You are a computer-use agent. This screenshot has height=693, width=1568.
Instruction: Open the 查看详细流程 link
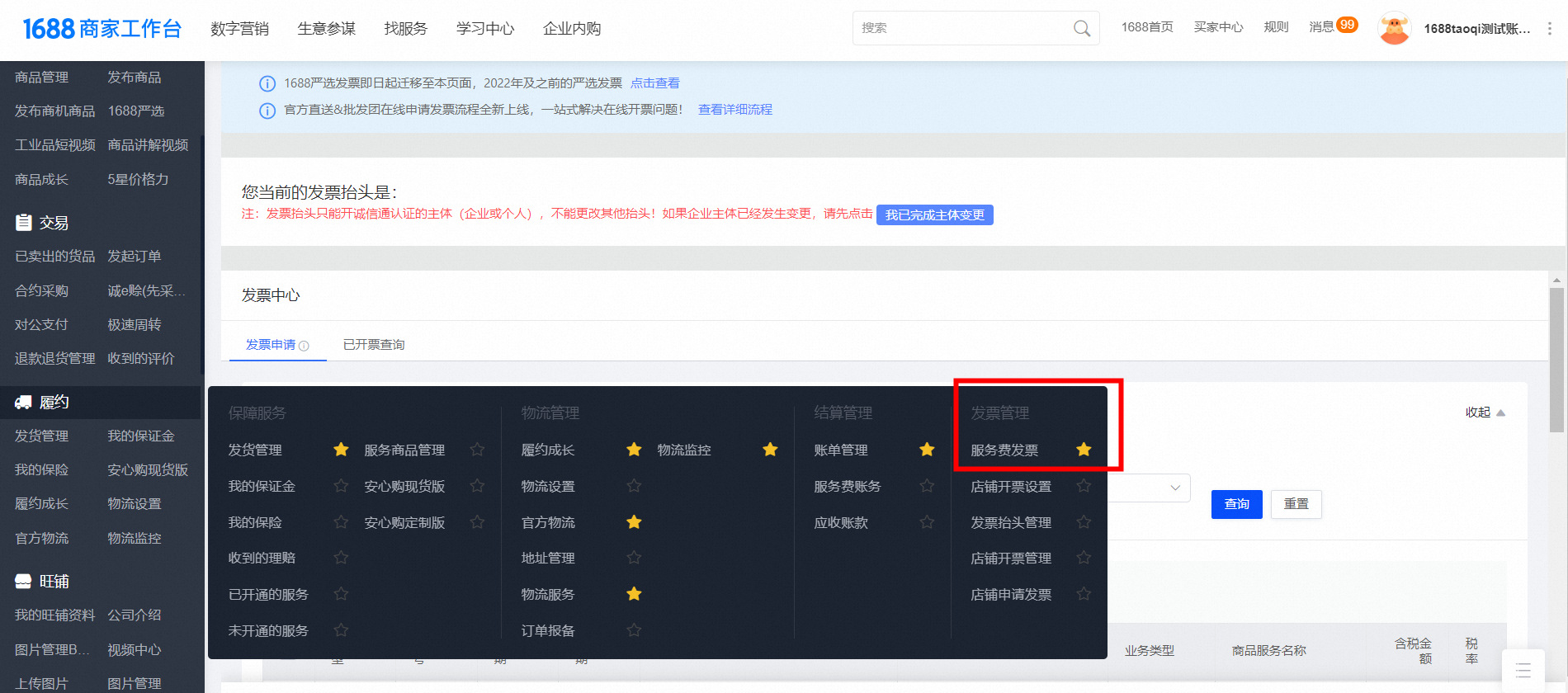(734, 110)
